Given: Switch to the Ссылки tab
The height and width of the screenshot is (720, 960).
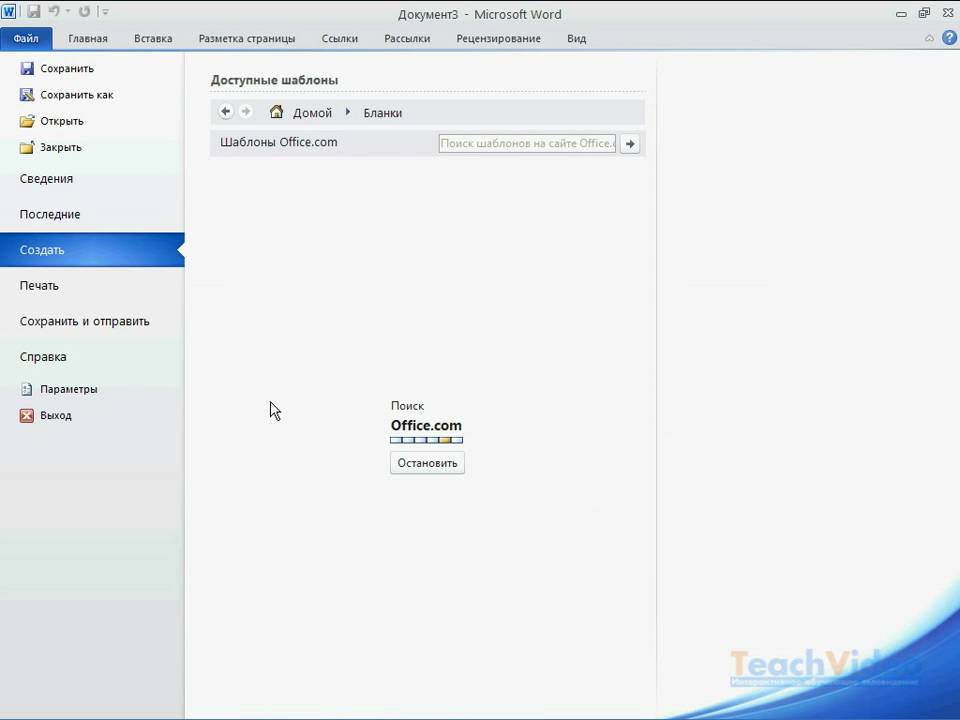Looking at the screenshot, I should (340, 39).
